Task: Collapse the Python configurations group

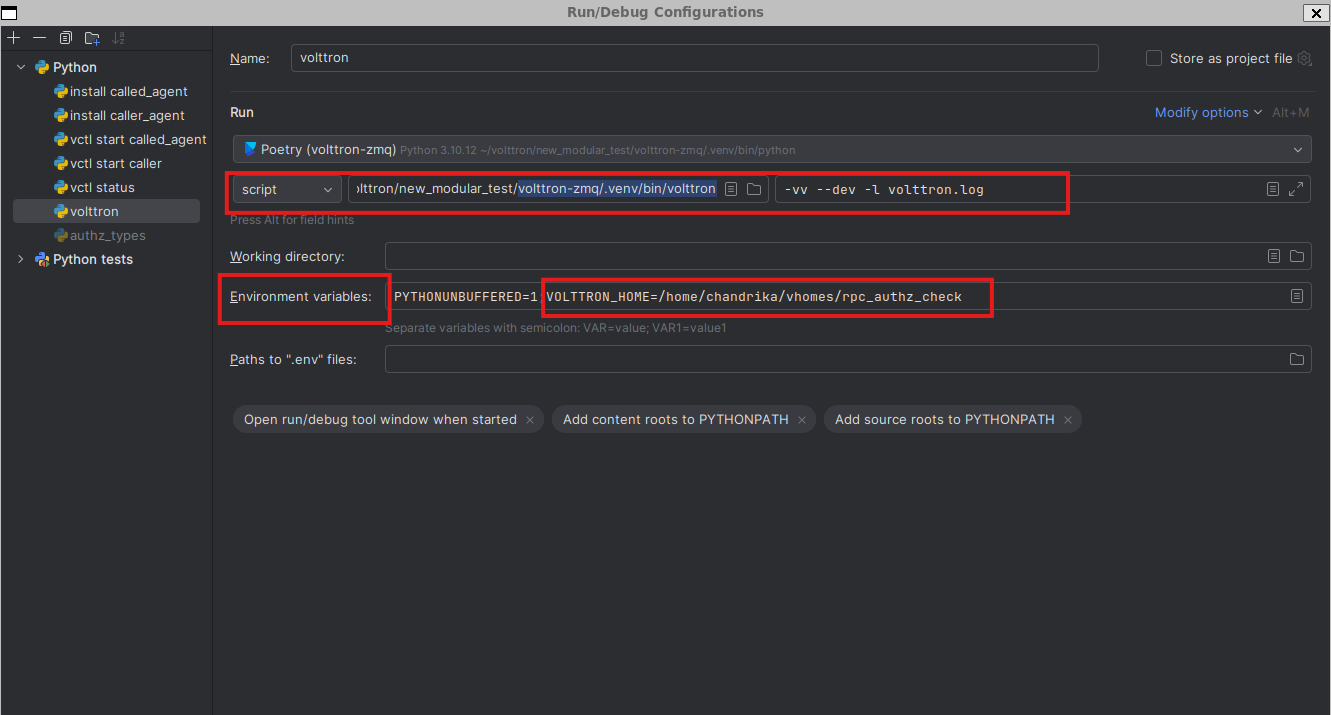Action: tap(22, 67)
